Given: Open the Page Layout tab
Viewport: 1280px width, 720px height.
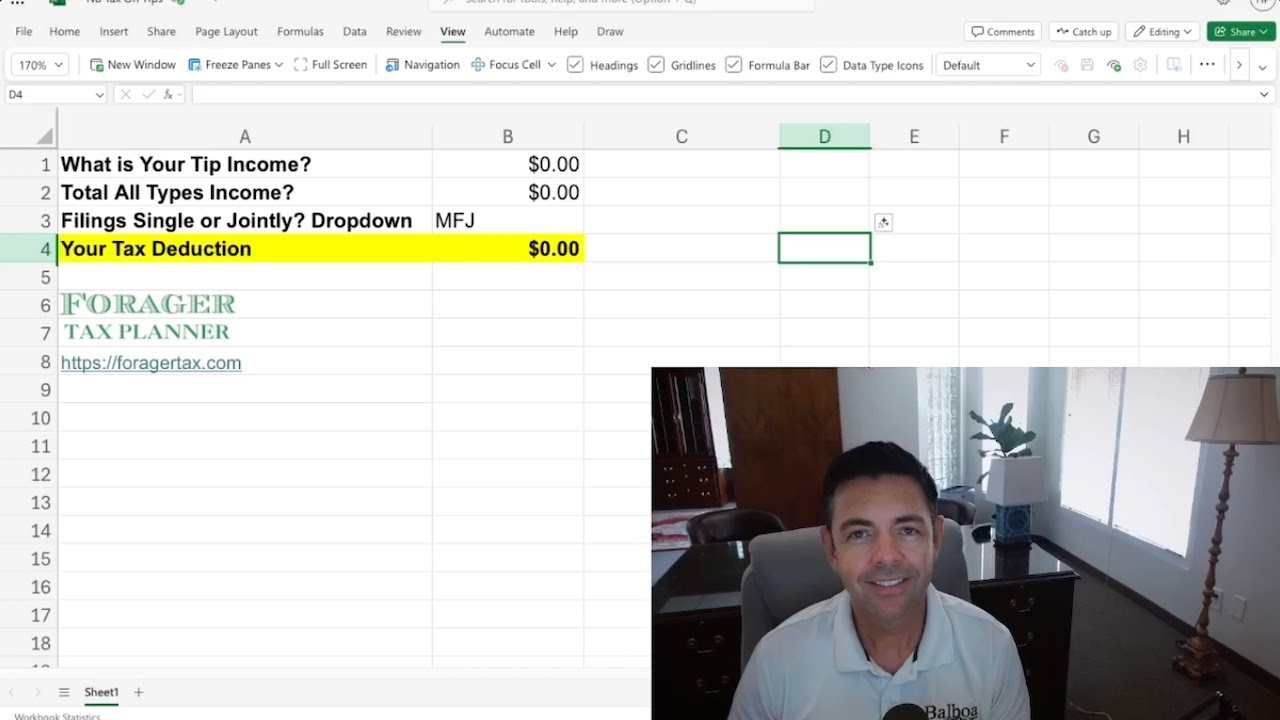Looking at the screenshot, I should 226,32.
